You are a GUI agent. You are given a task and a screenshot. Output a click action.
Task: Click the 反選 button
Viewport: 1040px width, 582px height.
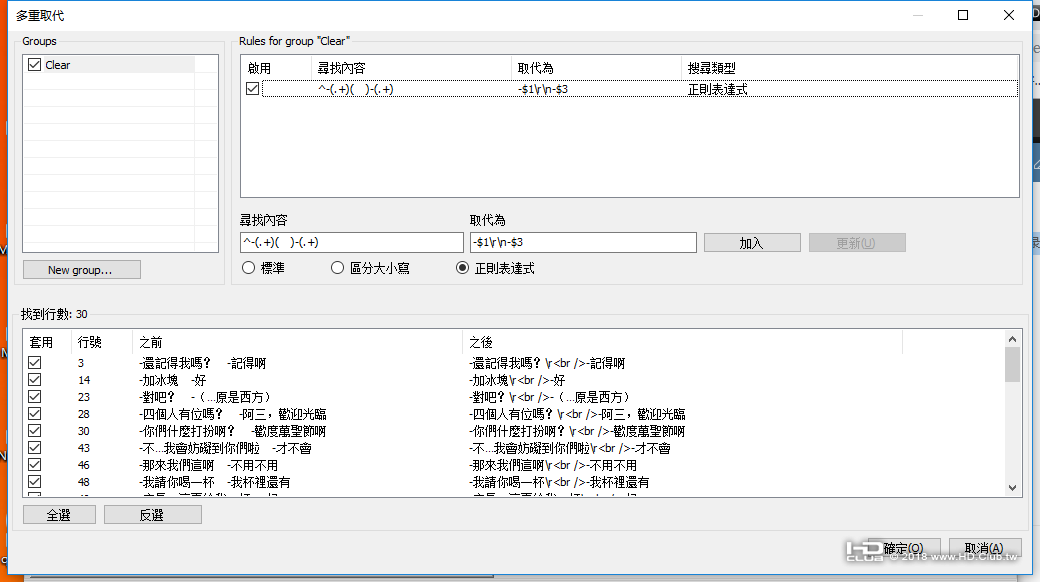click(x=153, y=514)
